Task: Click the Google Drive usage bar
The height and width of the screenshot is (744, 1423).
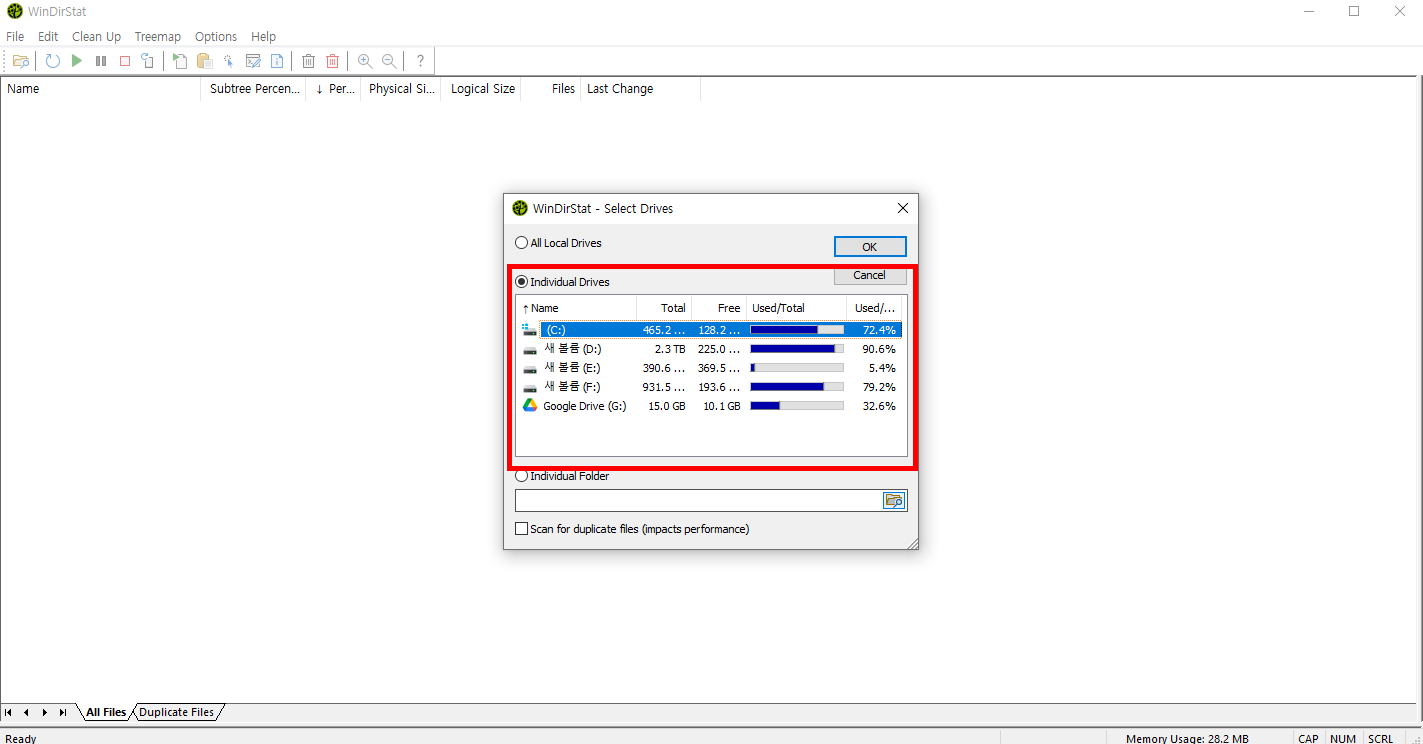Action: [x=797, y=406]
